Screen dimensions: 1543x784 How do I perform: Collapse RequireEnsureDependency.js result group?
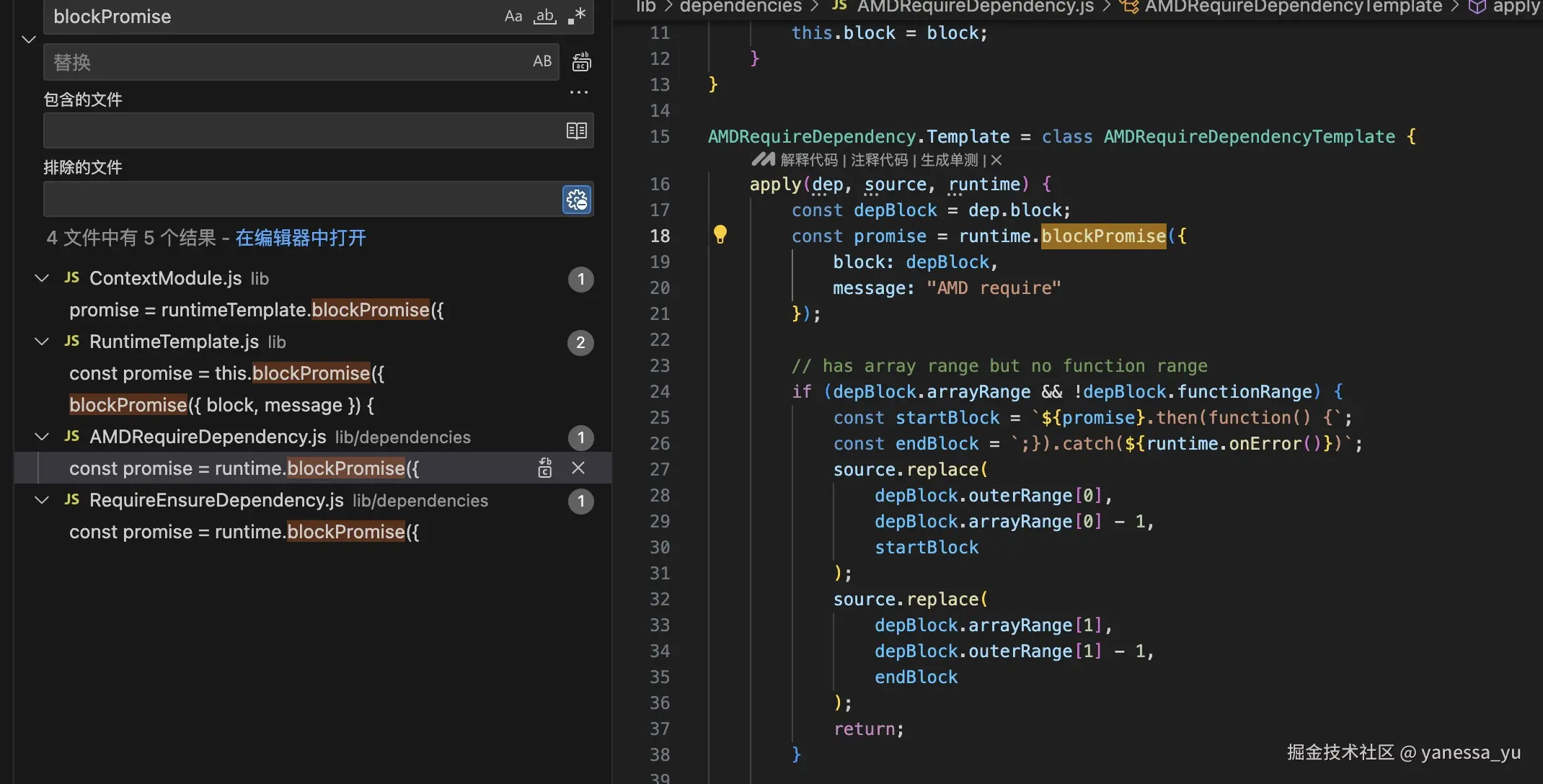(42, 500)
